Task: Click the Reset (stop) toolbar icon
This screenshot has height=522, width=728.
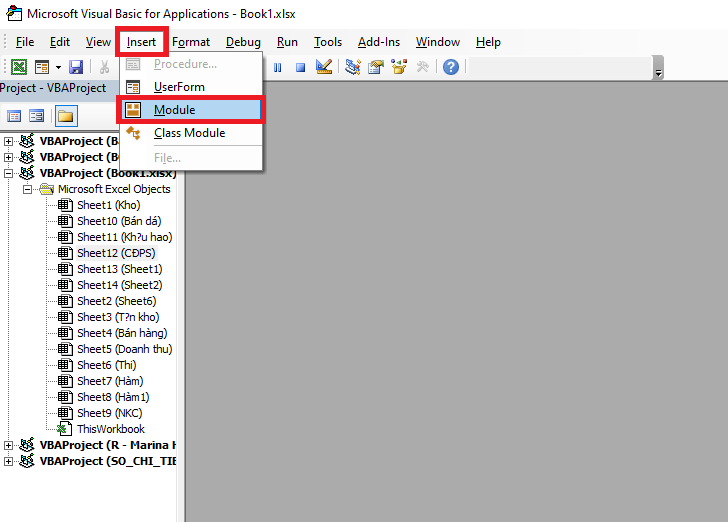Action: click(x=300, y=68)
